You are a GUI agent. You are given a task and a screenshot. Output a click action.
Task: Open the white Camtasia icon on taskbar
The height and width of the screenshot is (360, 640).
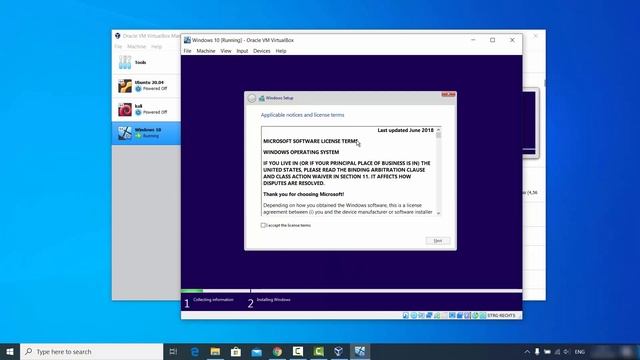pos(298,351)
